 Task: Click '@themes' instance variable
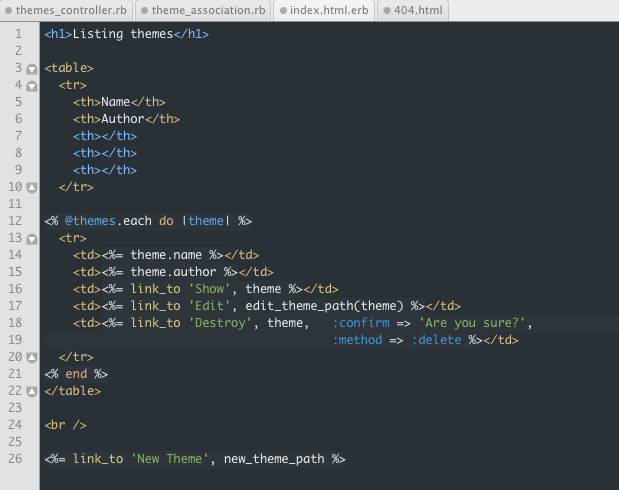[x=90, y=221]
